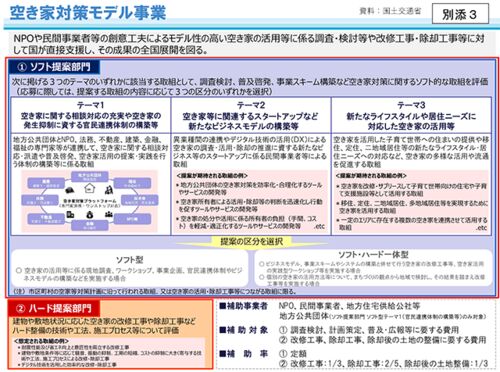The height and width of the screenshot is (372, 500).
Task: Click 'NPO、民間事業者、地方住宅供給公社等'
Action: [349, 306]
